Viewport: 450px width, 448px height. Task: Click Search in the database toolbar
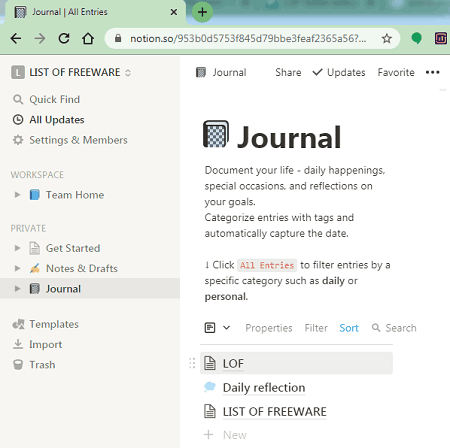click(394, 328)
